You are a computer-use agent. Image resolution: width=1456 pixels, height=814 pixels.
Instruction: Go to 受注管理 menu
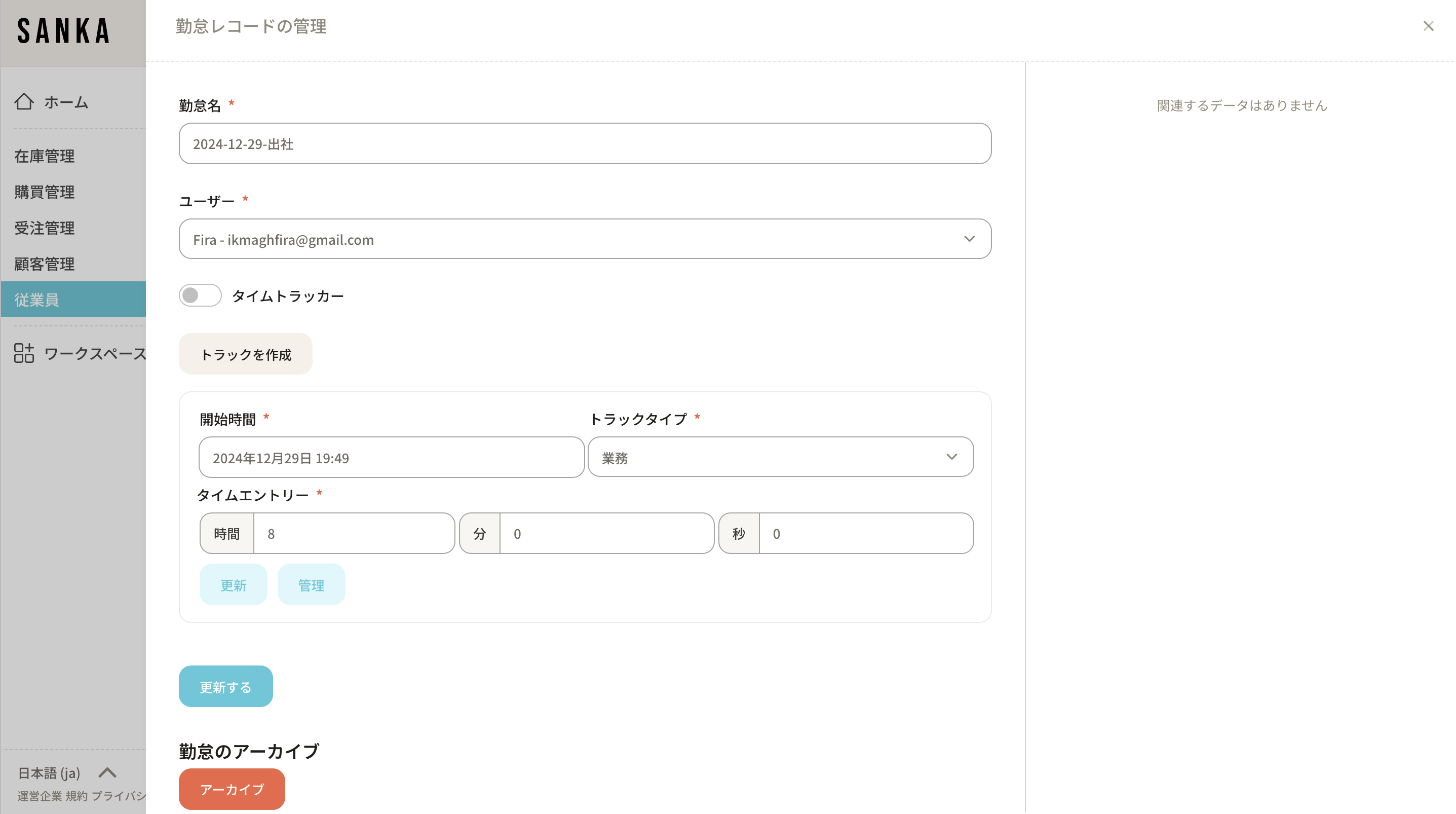pyautogui.click(x=45, y=228)
